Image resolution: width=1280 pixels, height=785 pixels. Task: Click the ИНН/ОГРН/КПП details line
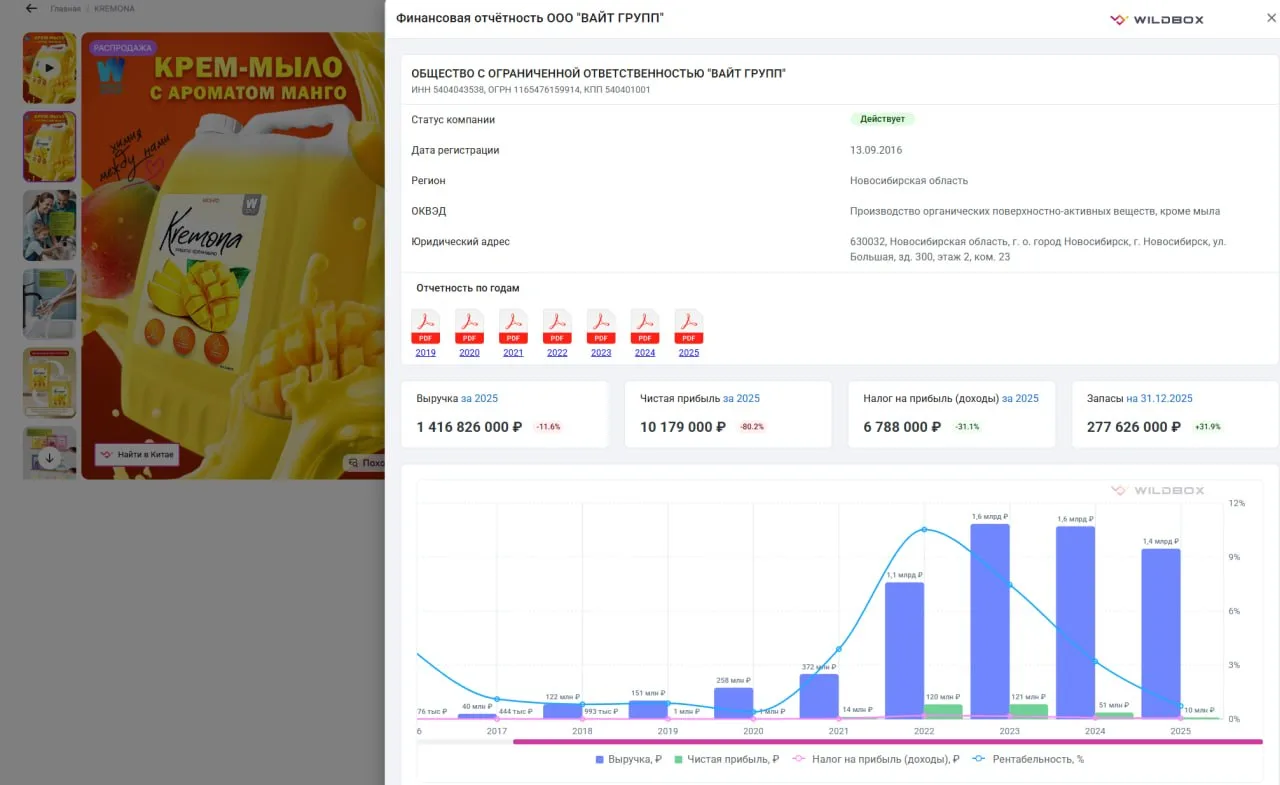[531, 90]
